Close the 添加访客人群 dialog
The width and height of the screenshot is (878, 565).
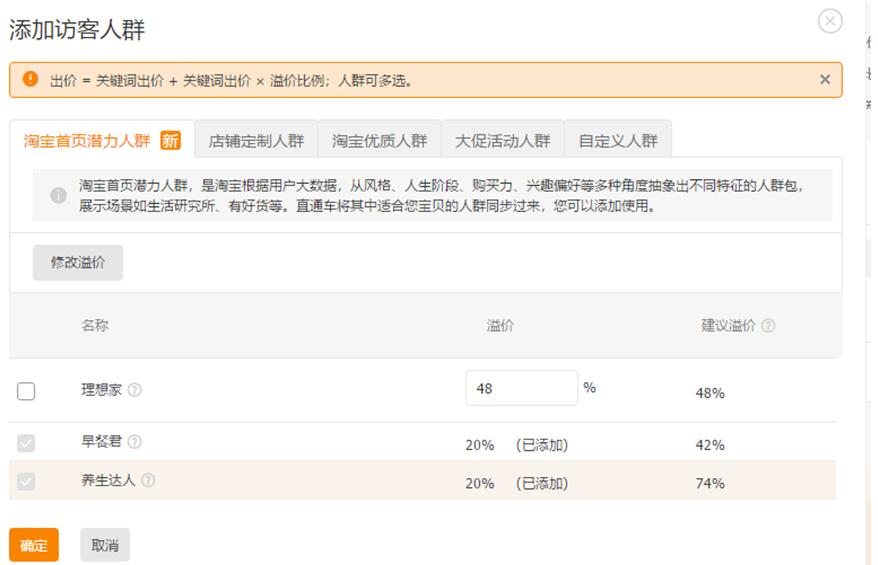[830, 21]
